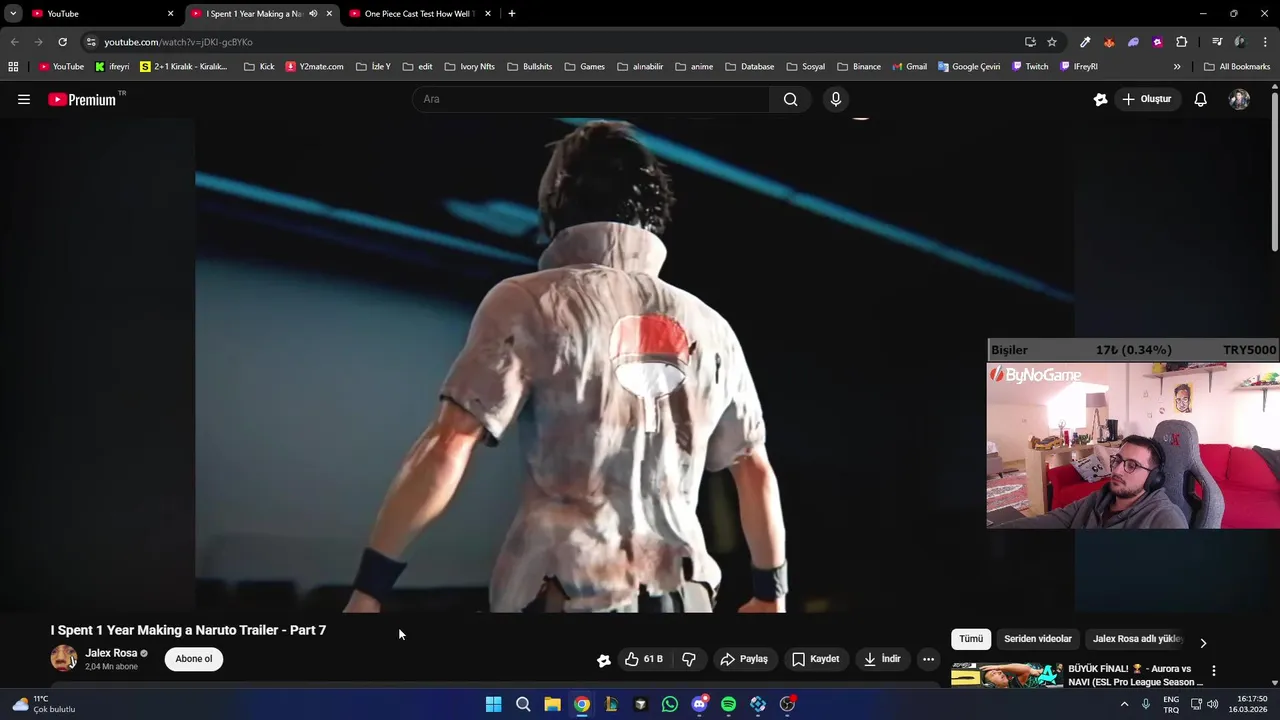Open a new browser tab
Viewport: 1280px width, 720px height.
point(512,14)
